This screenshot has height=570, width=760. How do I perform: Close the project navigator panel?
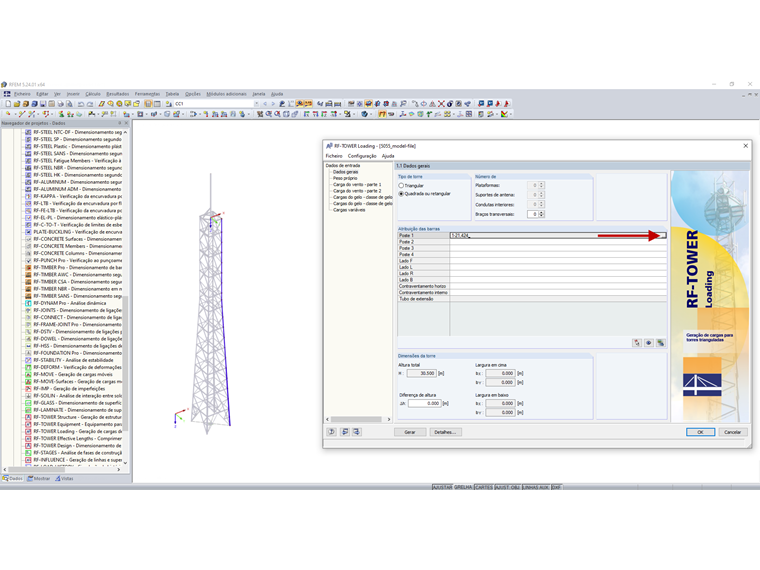pyautogui.click(x=127, y=123)
